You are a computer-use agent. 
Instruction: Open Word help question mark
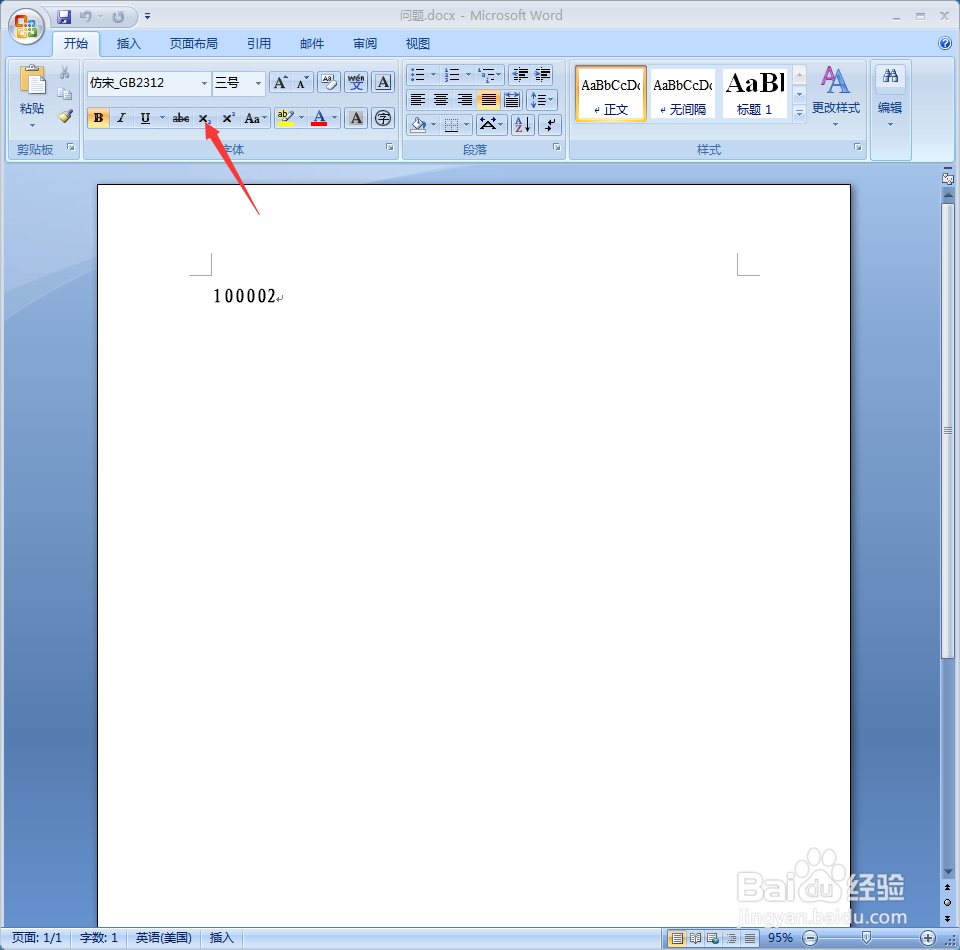click(945, 43)
